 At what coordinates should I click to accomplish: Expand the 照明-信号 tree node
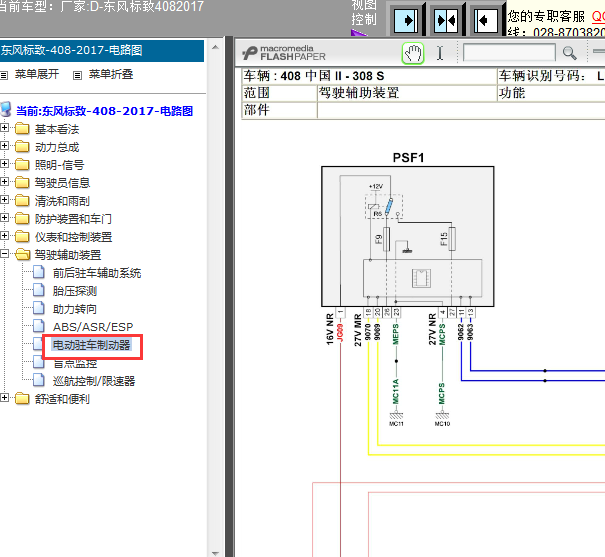click(4, 164)
